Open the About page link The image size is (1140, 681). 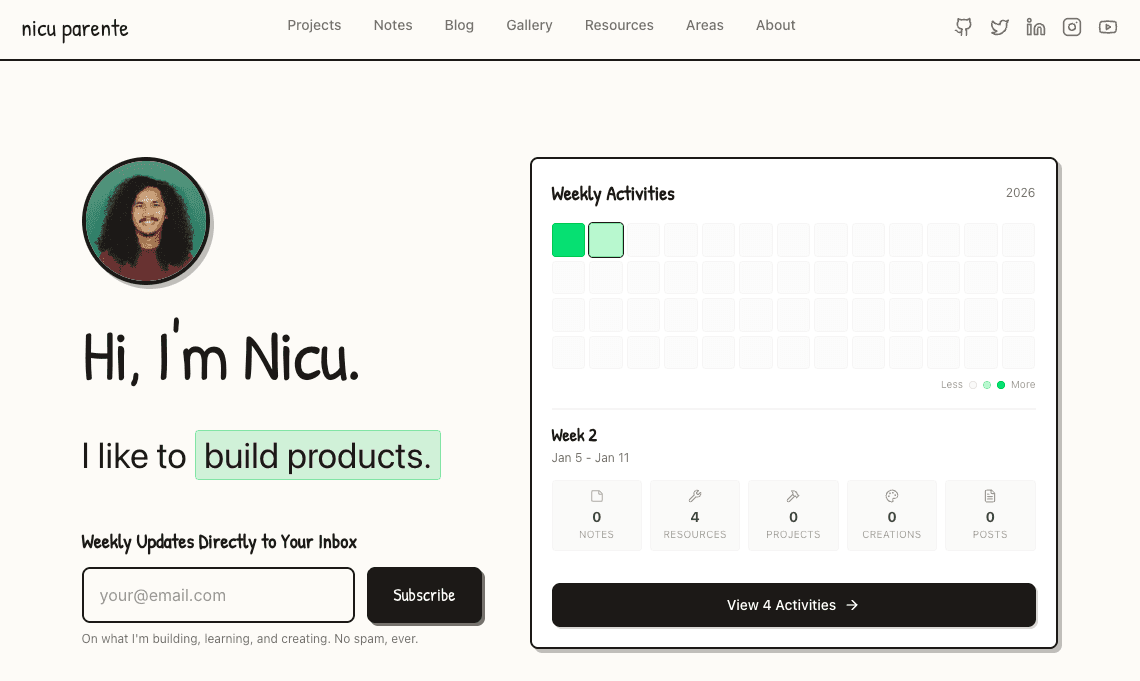click(x=775, y=25)
